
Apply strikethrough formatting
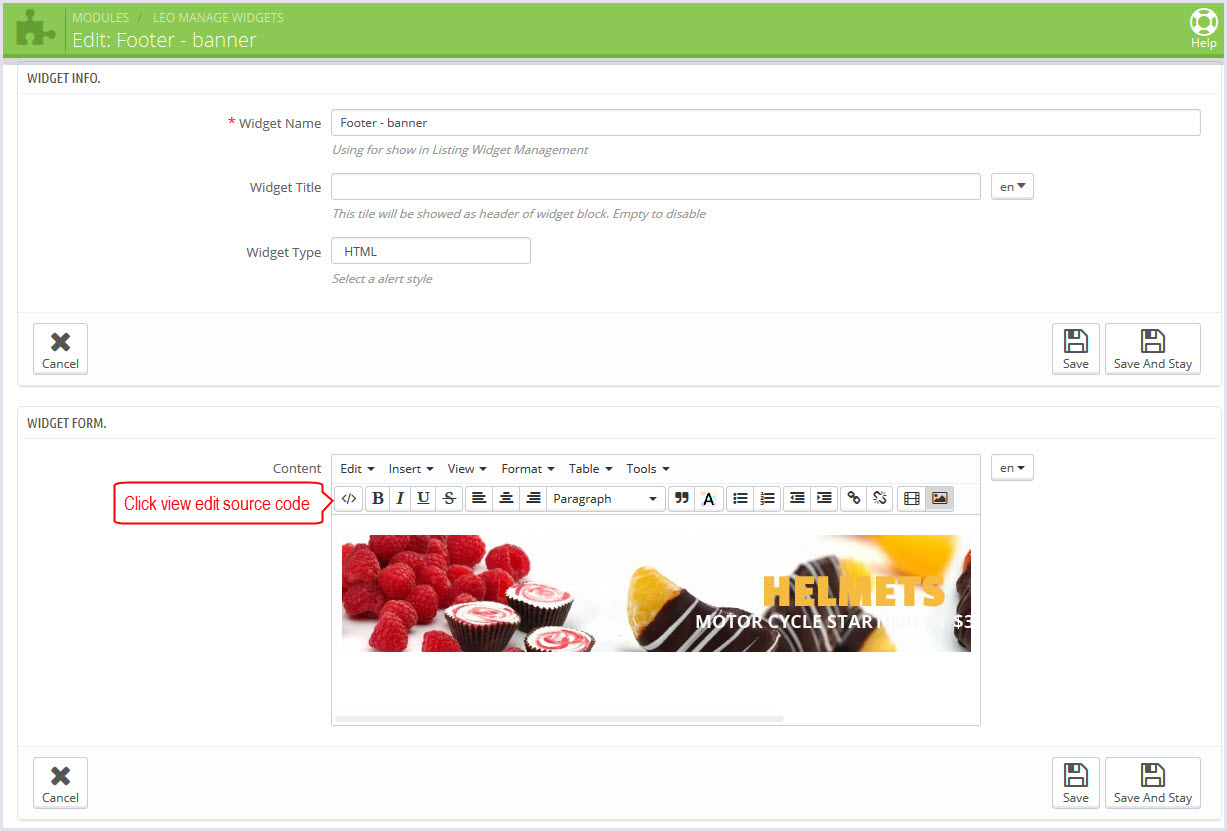tap(449, 498)
